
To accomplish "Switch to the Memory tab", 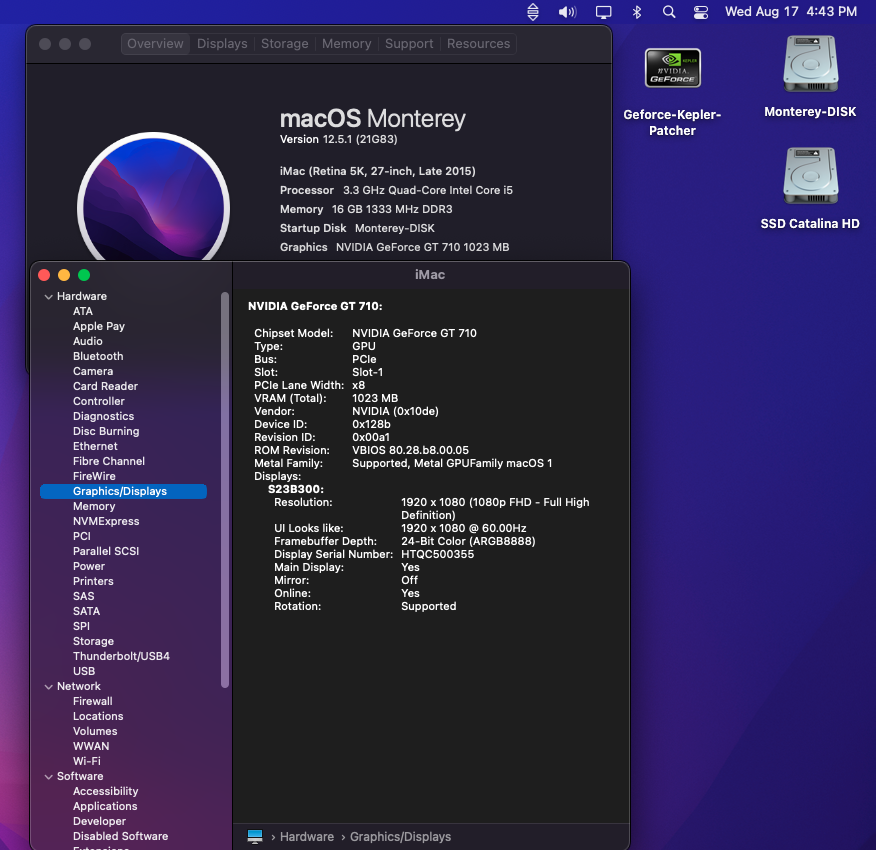I will [x=346, y=44].
